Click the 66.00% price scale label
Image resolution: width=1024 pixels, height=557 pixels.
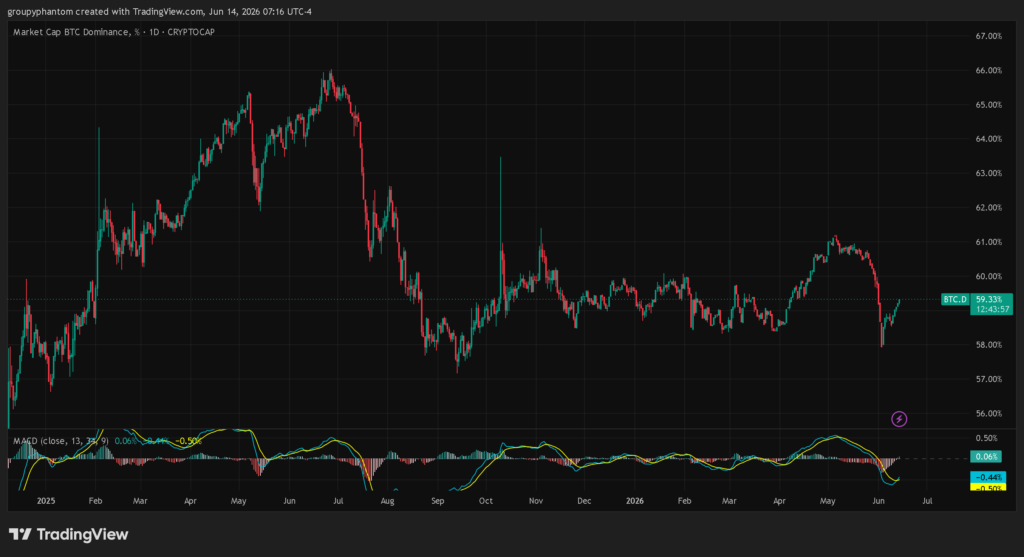click(x=988, y=71)
